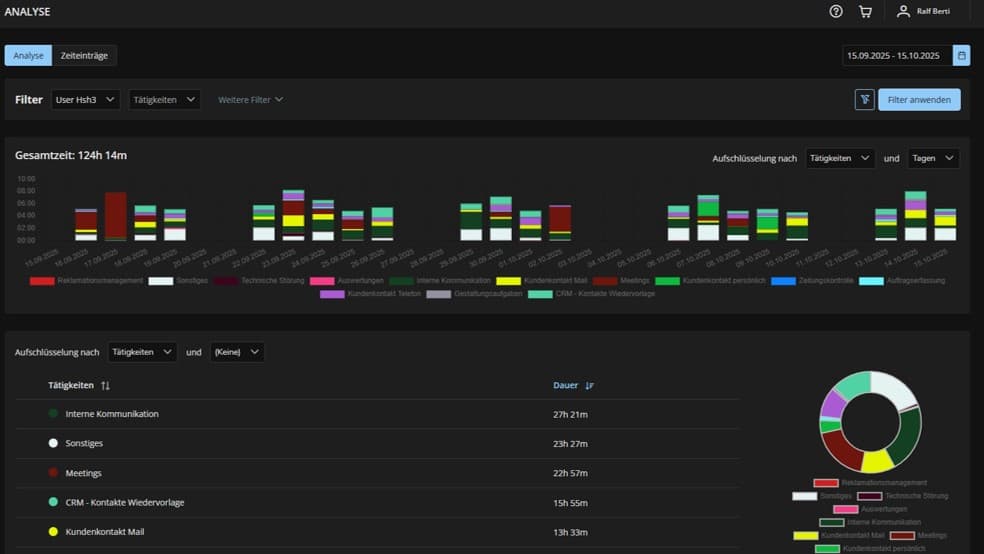Open the help question mark icon
The height and width of the screenshot is (554, 984).
[836, 12]
